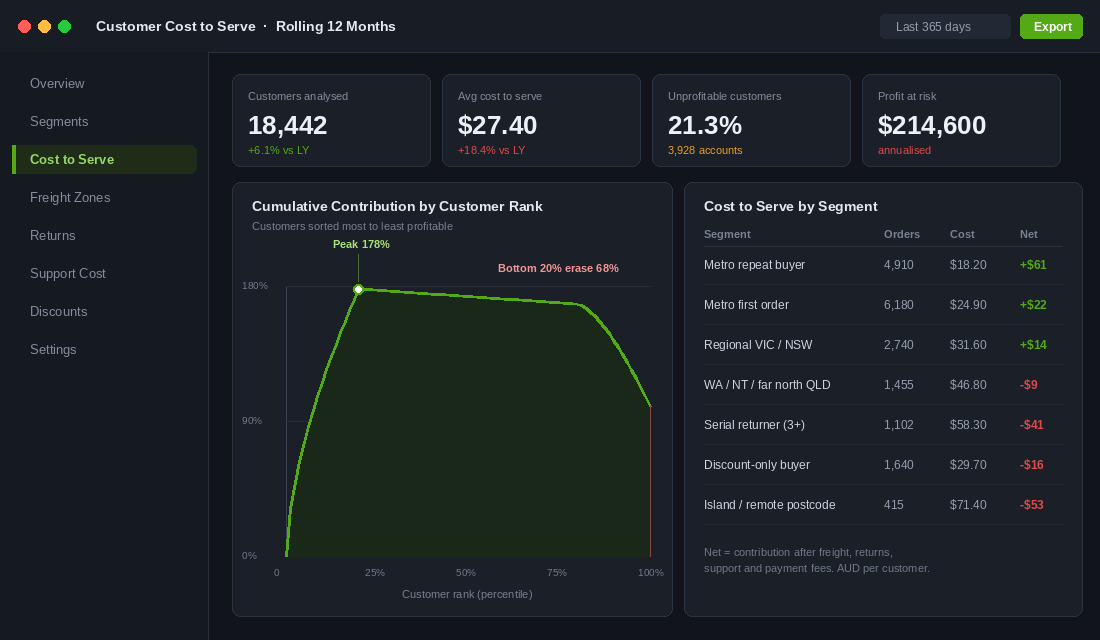
Task: Click the Peak 178% chart label
Action: pos(361,244)
